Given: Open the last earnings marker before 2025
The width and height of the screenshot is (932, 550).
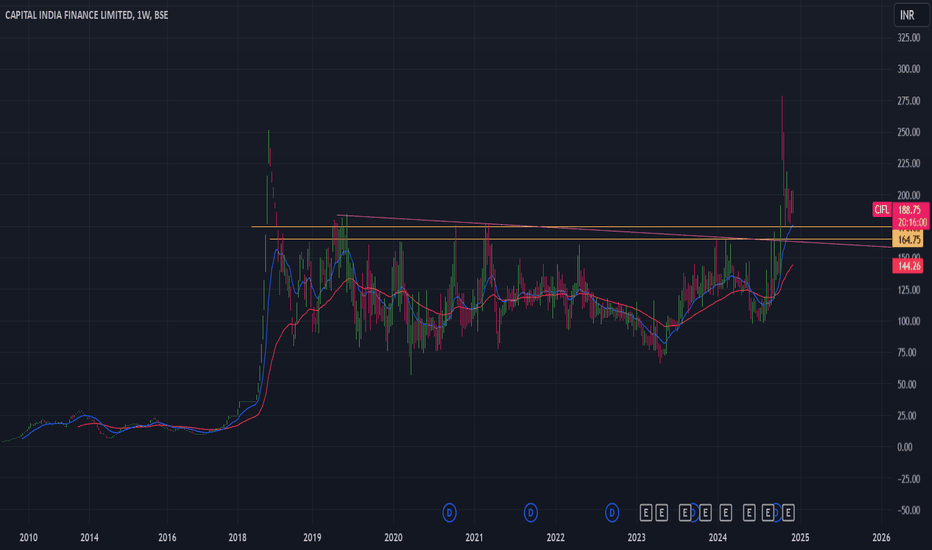Looking at the screenshot, I should 788,512.
